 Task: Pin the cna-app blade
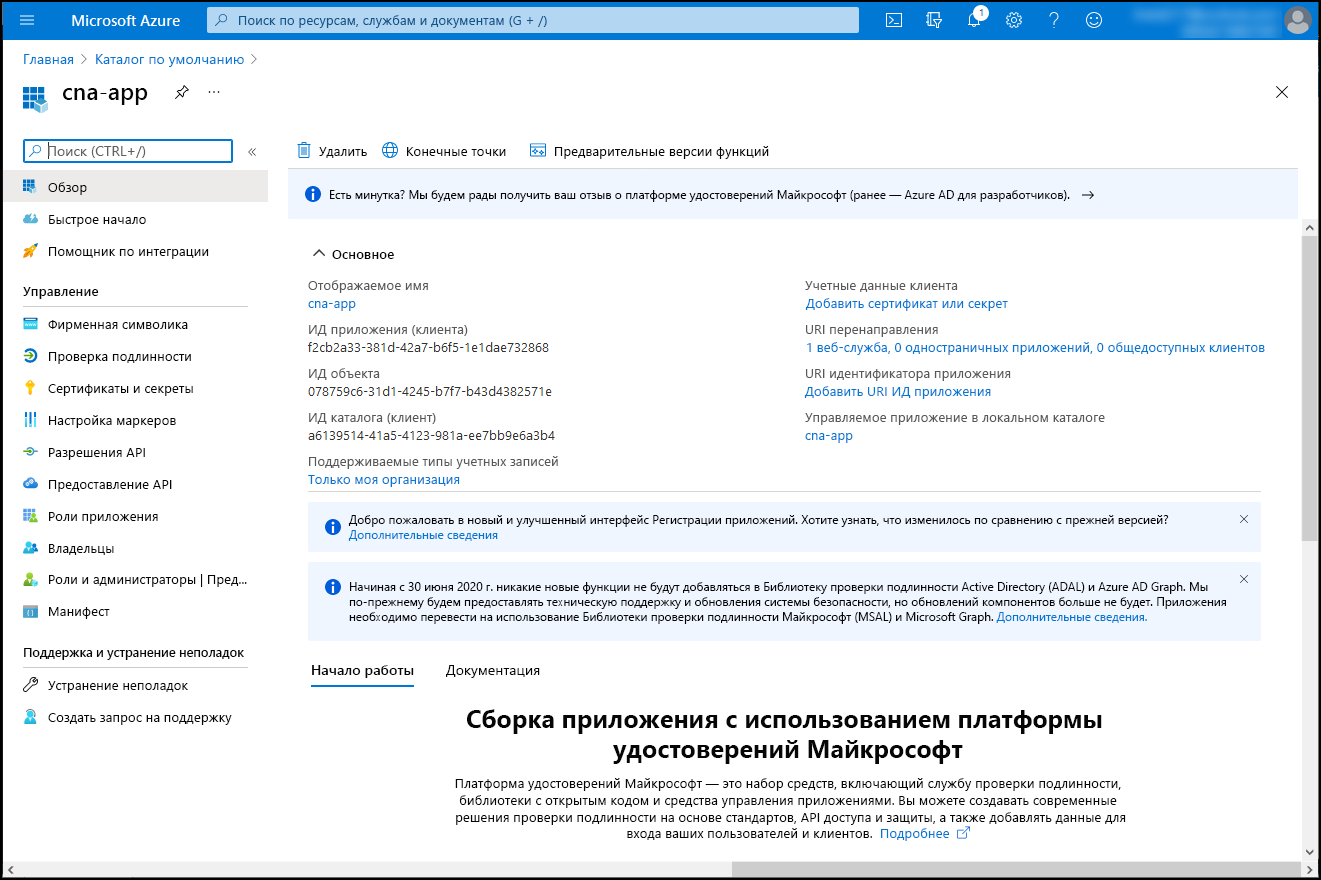181,92
